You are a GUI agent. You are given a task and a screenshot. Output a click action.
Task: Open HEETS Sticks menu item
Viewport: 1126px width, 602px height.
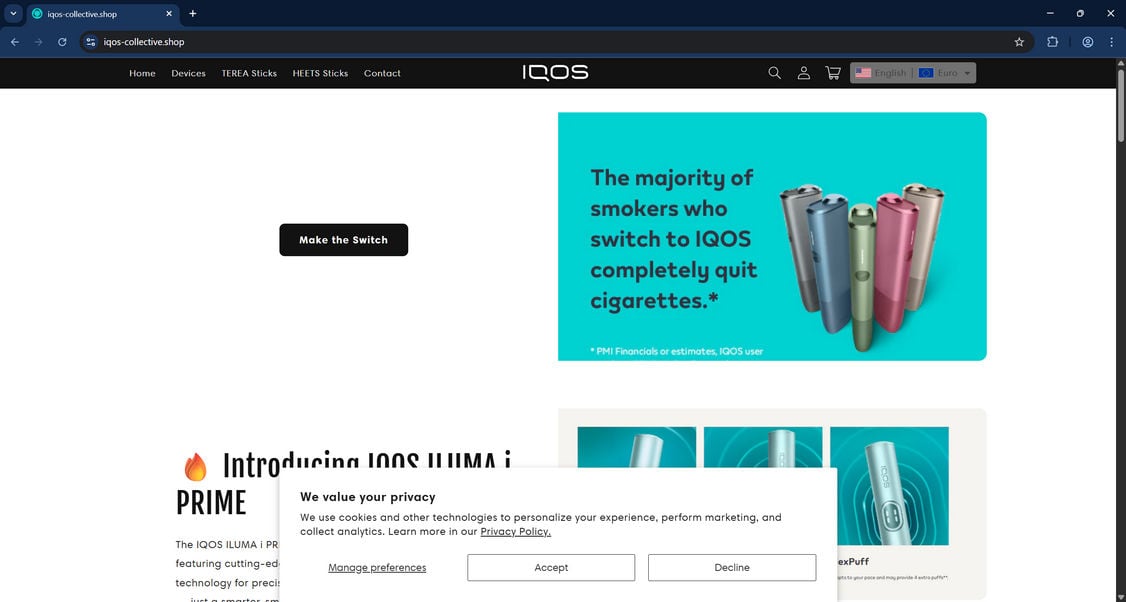320,73
